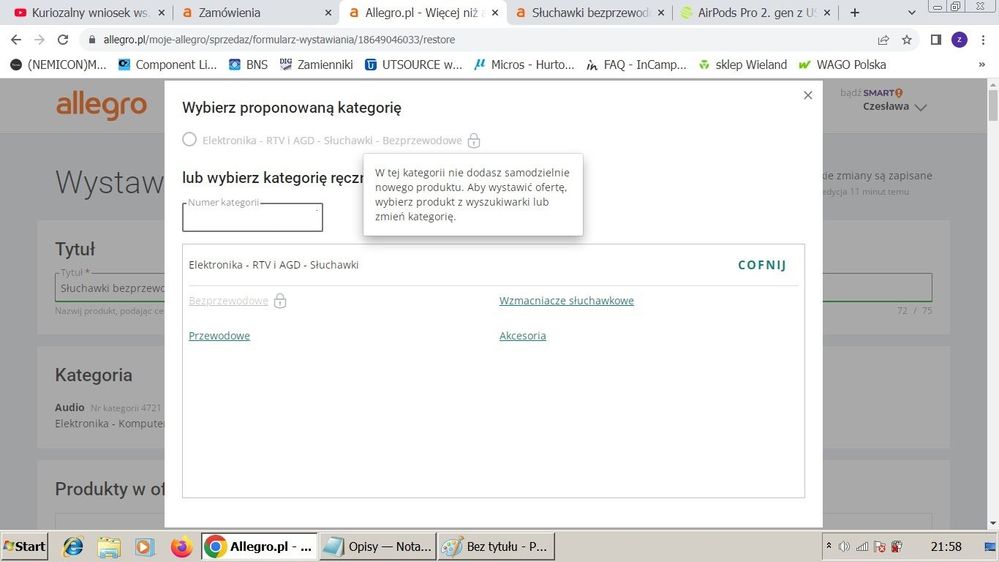Screen dimensions: 999x562
Task: Switch to Bez tytułu Paint taskbar window
Action: point(496,547)
